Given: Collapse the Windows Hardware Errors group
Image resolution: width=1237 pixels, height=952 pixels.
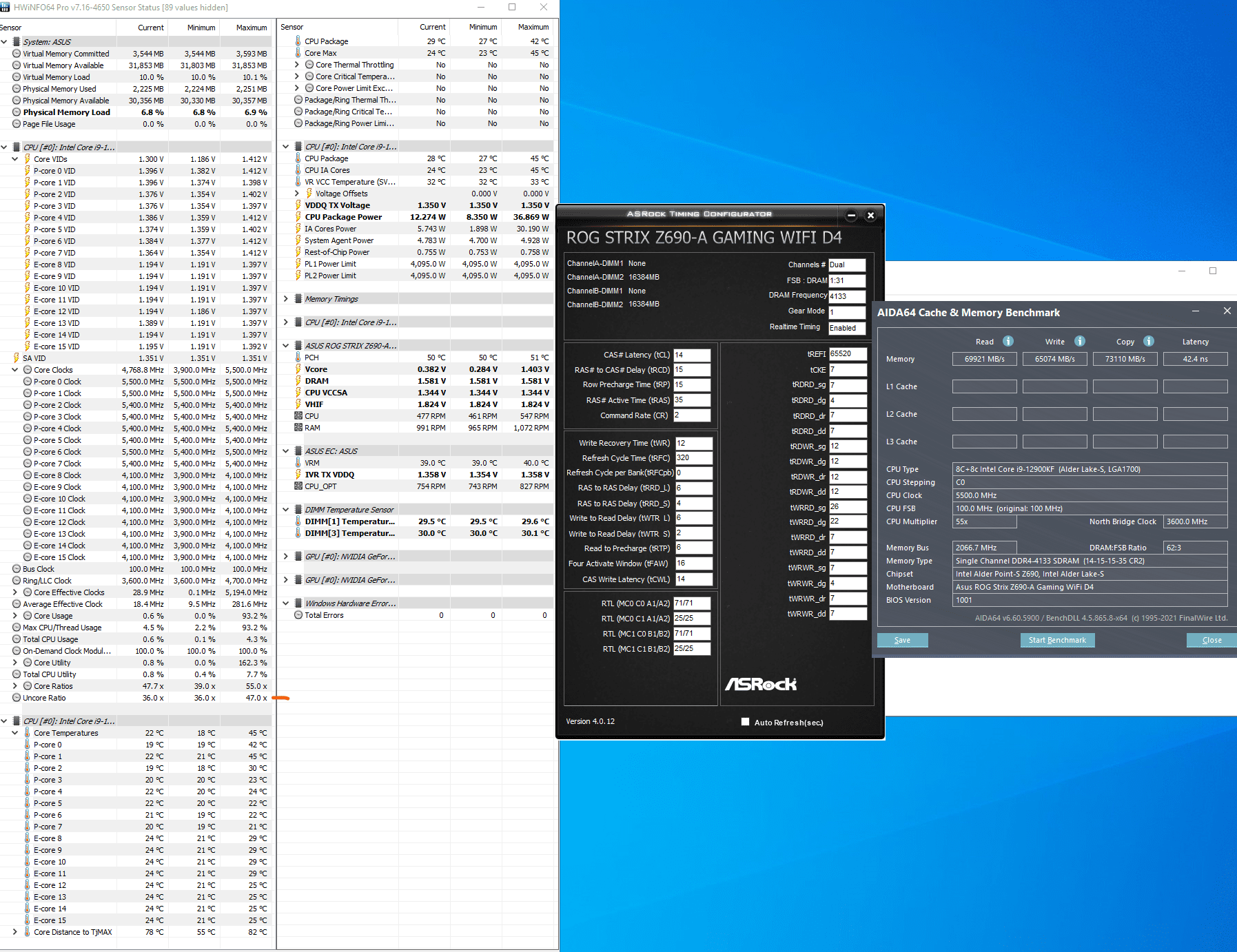Looking at the screenshot, I should 286,603.
